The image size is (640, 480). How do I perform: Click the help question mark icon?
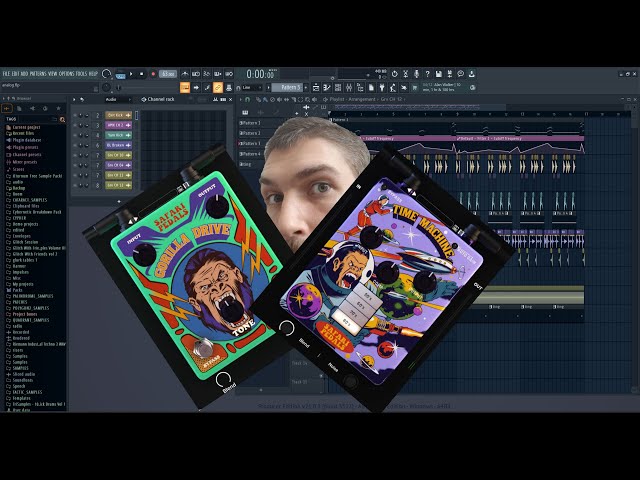point(426,74)
